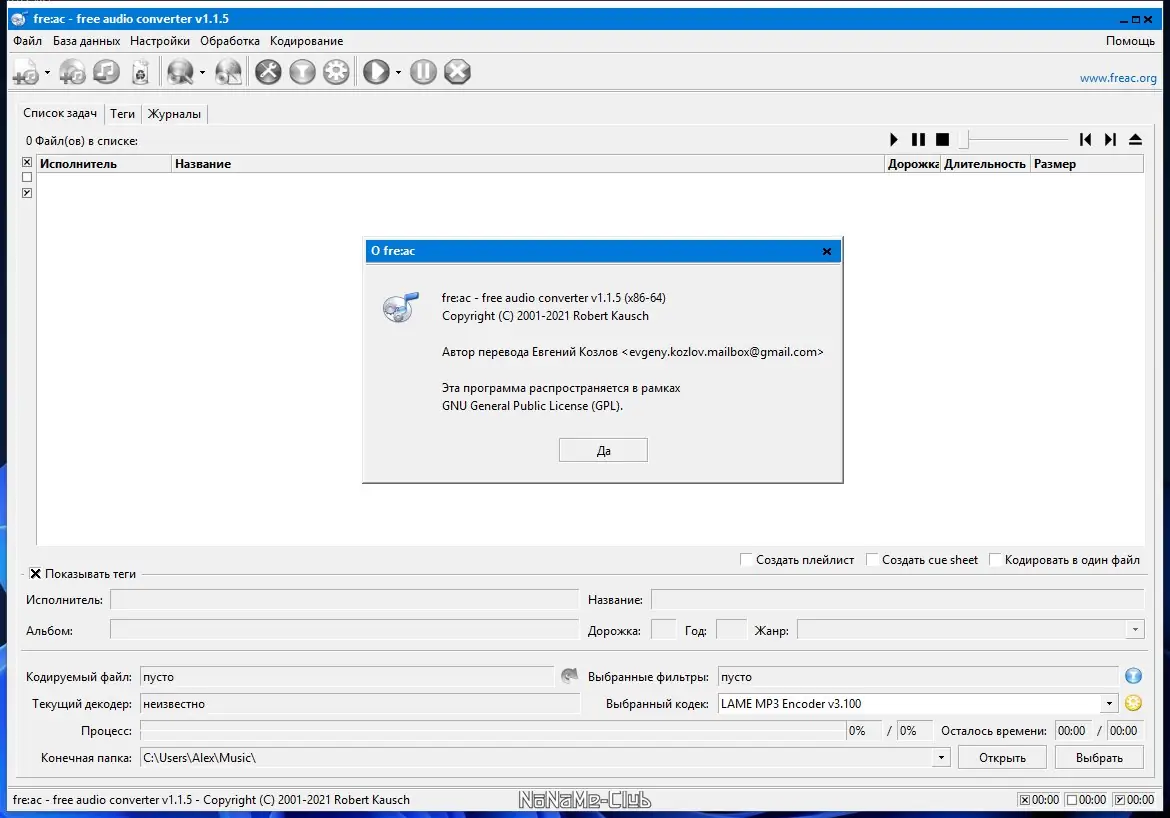1170x818 pixels.
Task: Open the Файл menu
Action: point(28,41)
